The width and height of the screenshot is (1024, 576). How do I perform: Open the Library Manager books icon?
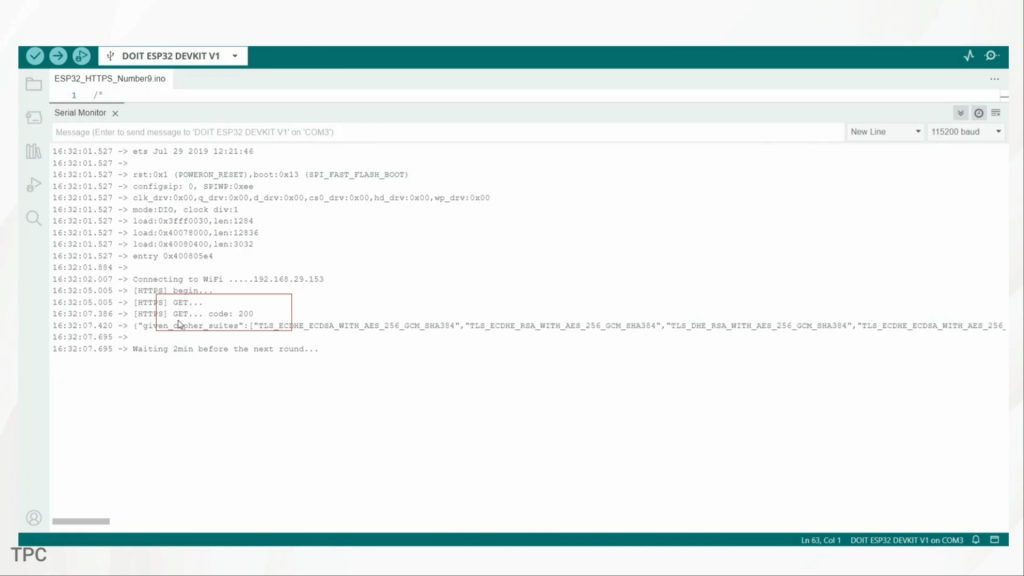[34, 151]
